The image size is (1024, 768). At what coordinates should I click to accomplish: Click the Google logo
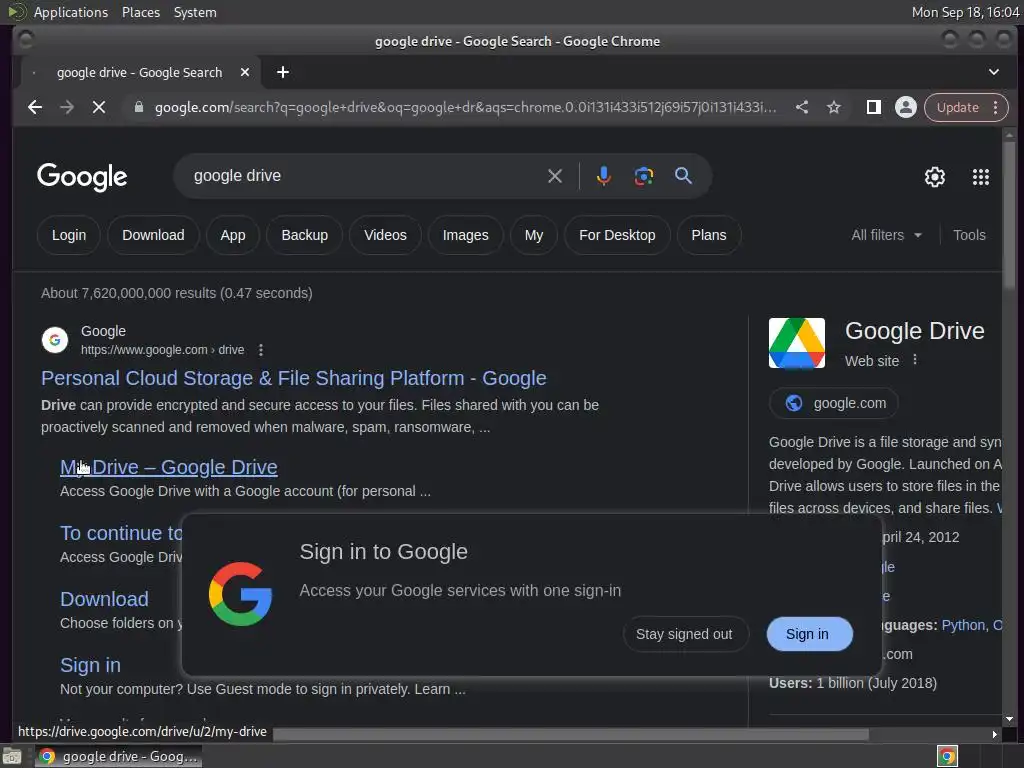click(x=82, y=176)
